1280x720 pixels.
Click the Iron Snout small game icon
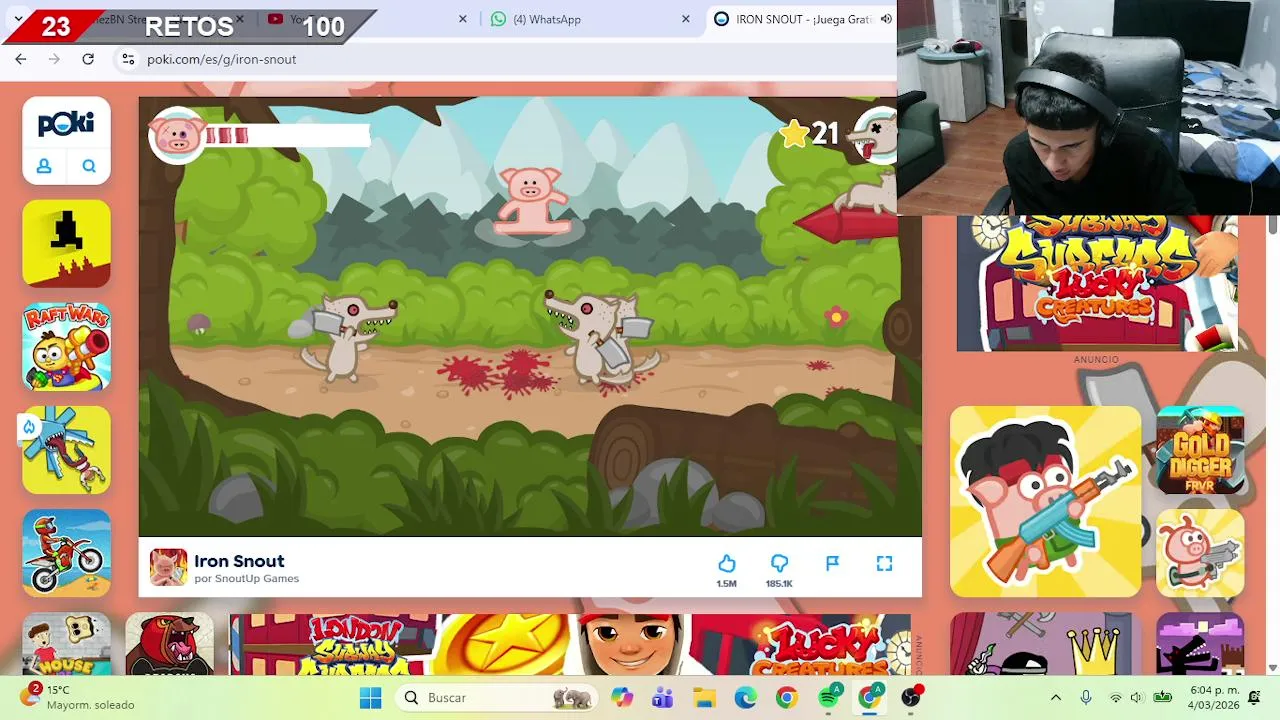168,567
